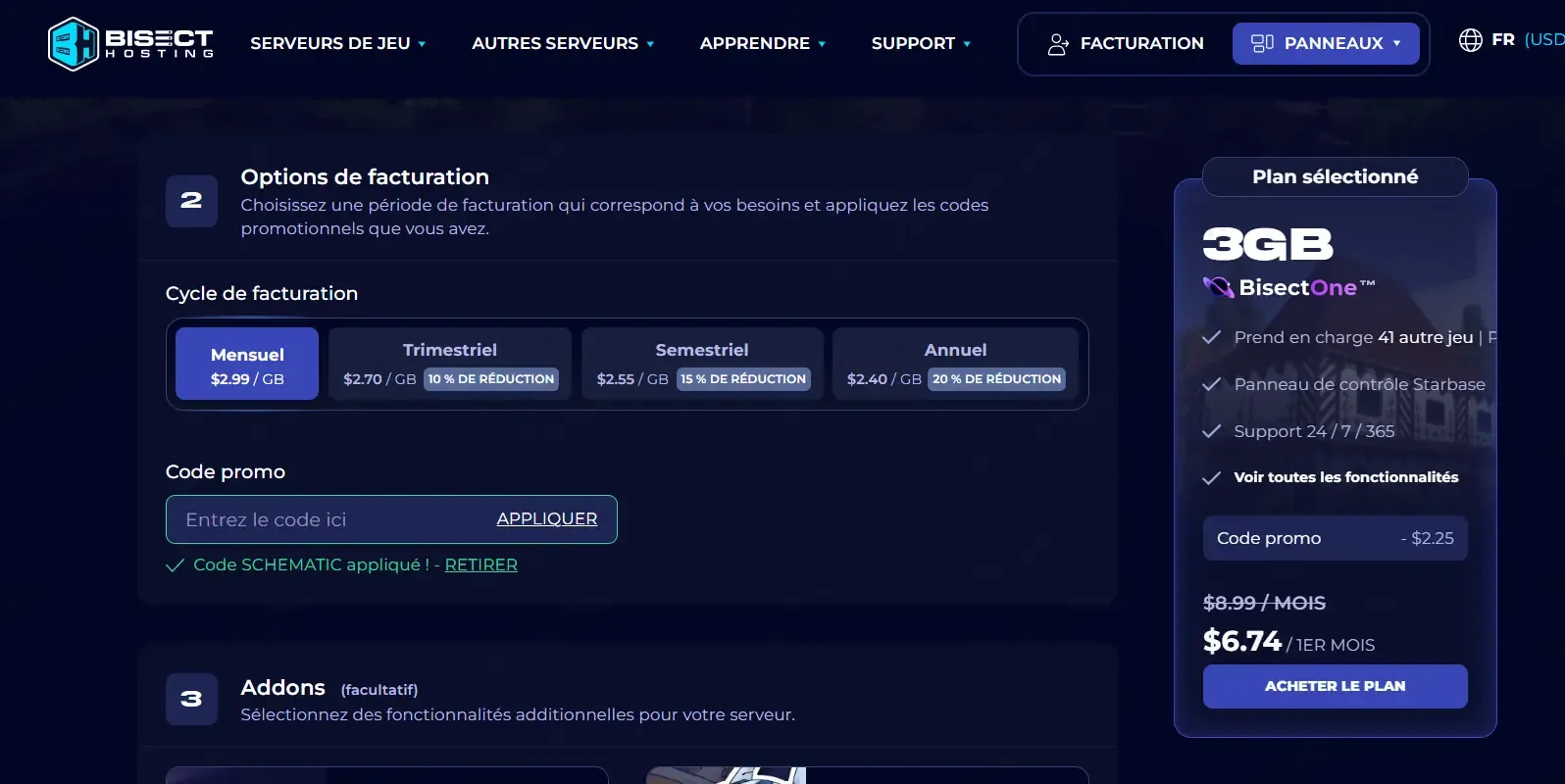This screenshot has width=1565, height=784.
Task: Click the $6.74 first month price
Action: 1242,641
